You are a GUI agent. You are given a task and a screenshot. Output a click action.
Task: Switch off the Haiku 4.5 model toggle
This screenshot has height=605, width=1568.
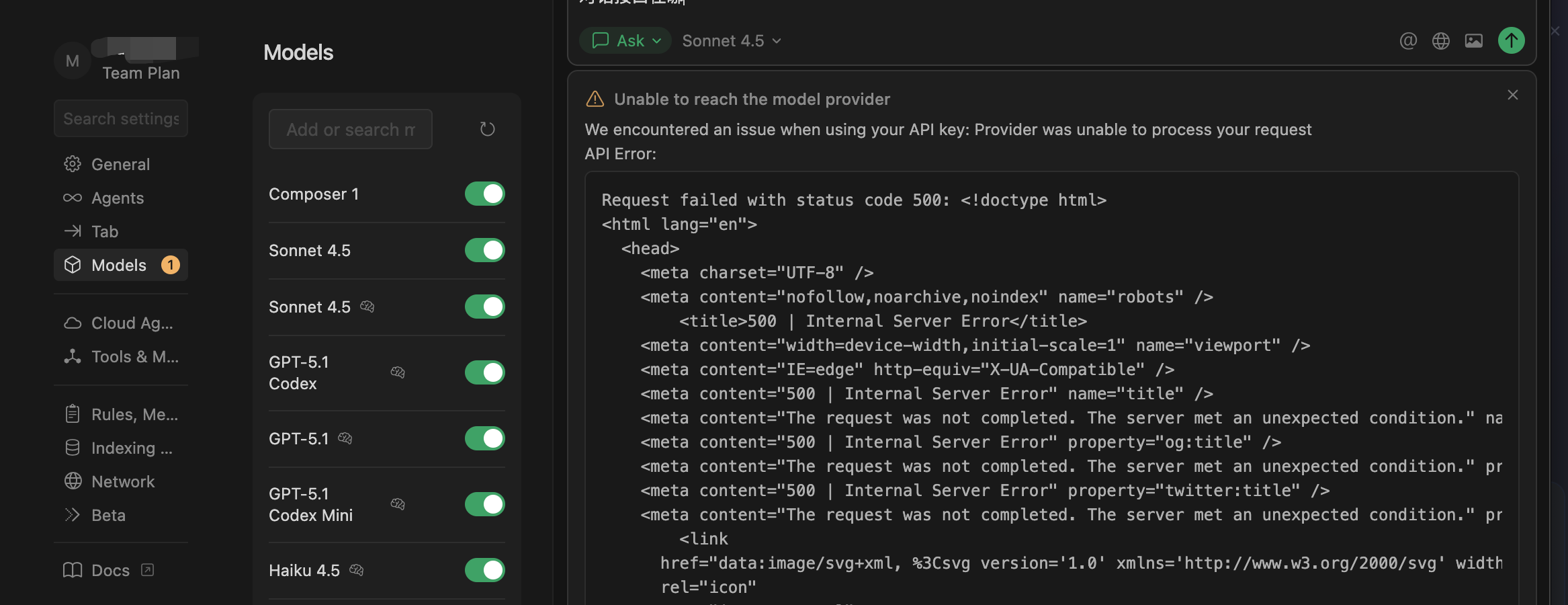[485, 570]
